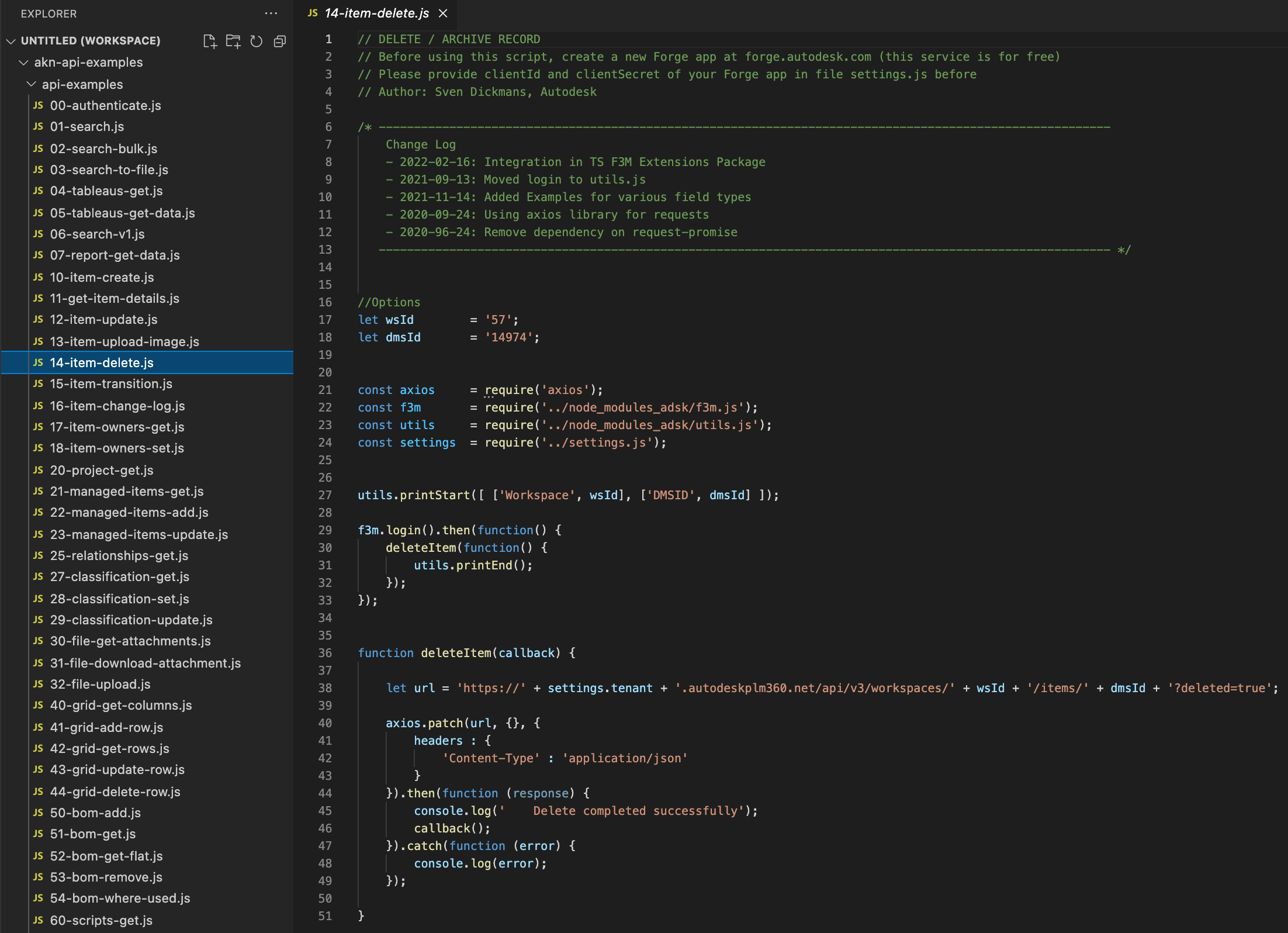Click the JS icon beside 00-authenticate.js
The image size is (1288, 933).
click(x=38, y=105)
